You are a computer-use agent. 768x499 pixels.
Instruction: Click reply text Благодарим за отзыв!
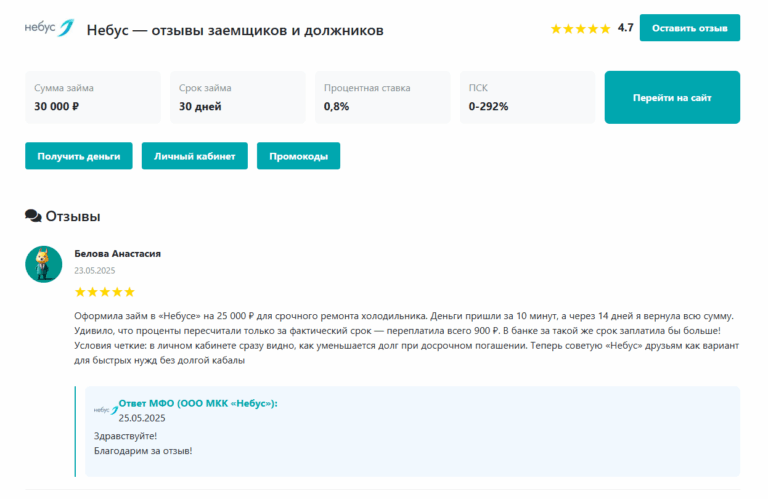click(143, 451)
